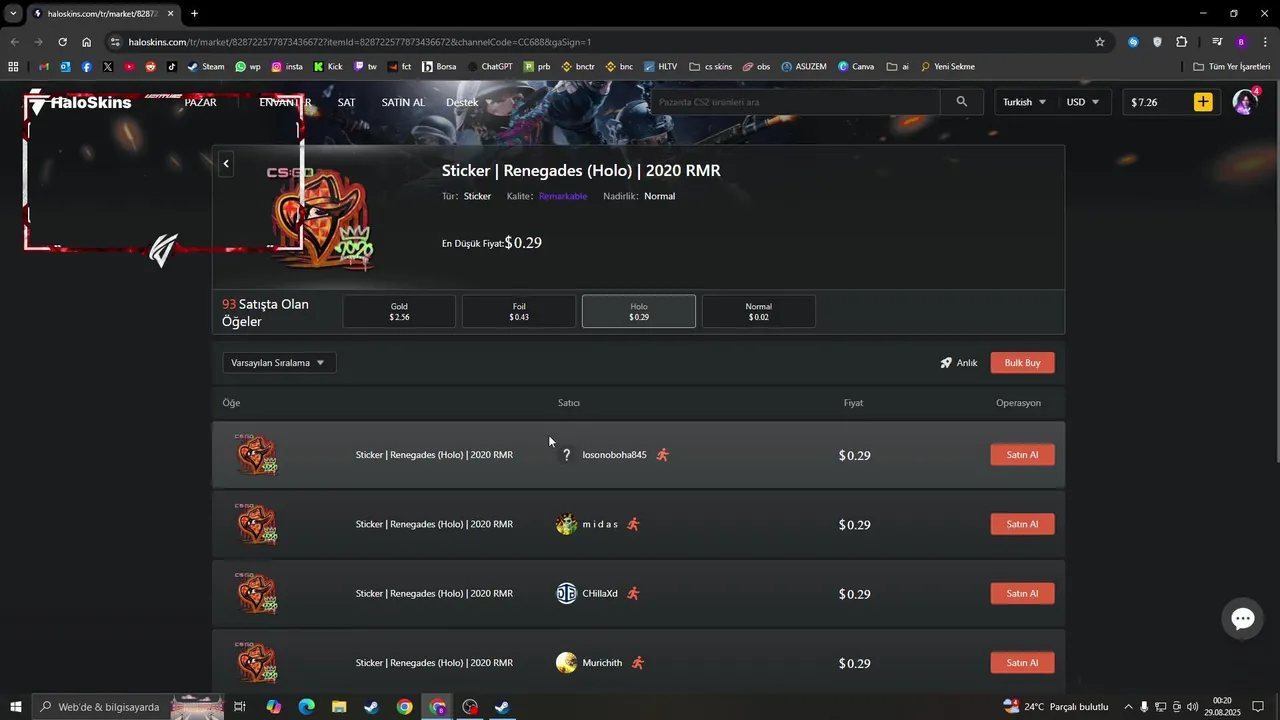Screen dimensions: 1280x720
Task: Open the PAZAR menu item
Action: tap(201, 102)
